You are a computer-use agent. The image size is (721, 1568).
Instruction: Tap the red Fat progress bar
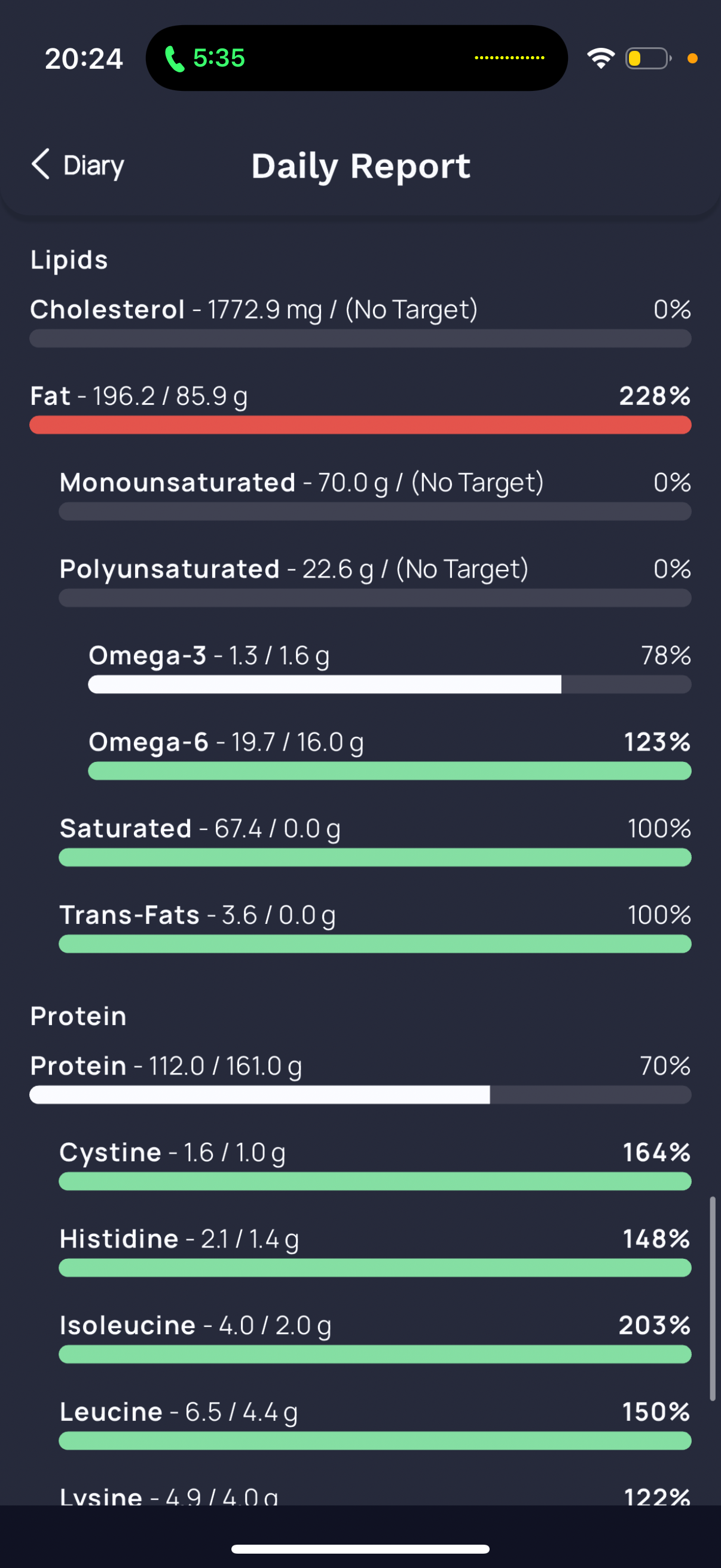(360, 425)
